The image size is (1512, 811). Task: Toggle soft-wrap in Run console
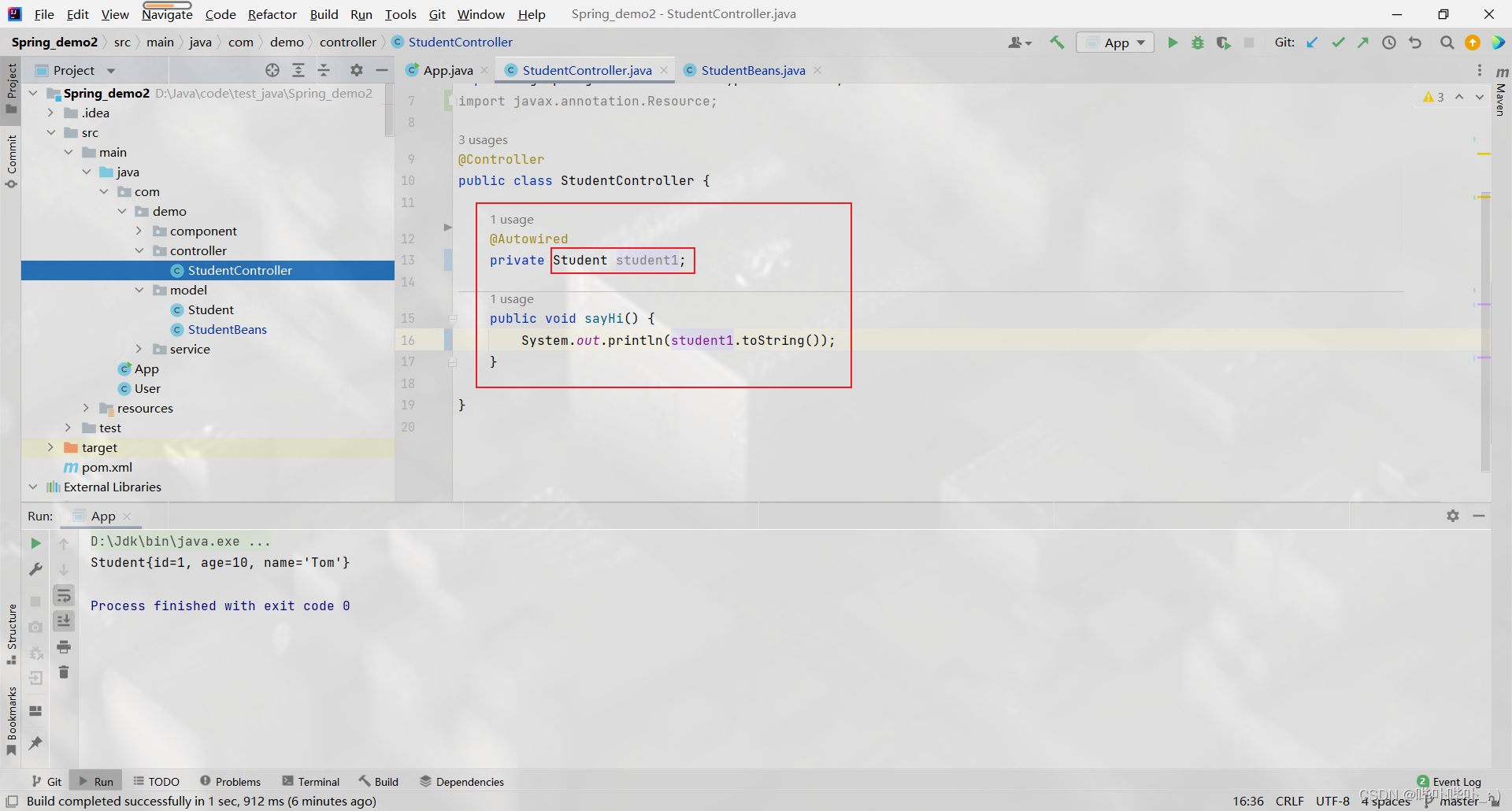point(64,595)
